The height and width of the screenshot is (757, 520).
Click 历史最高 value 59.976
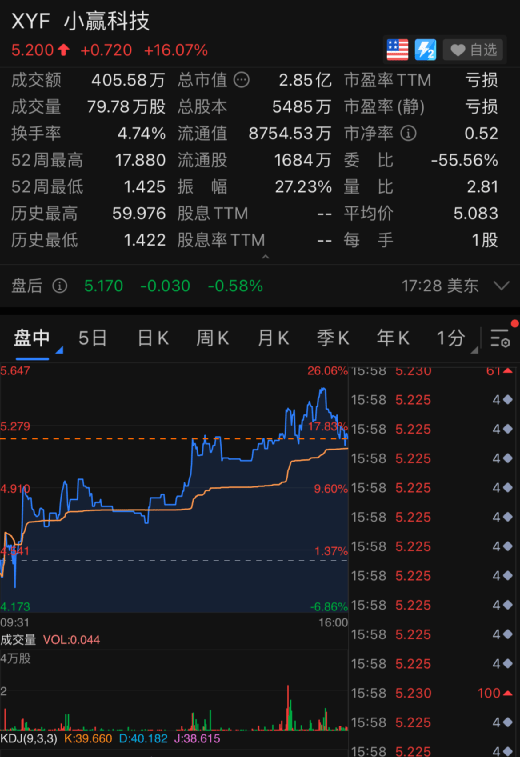tap(139, 213)
